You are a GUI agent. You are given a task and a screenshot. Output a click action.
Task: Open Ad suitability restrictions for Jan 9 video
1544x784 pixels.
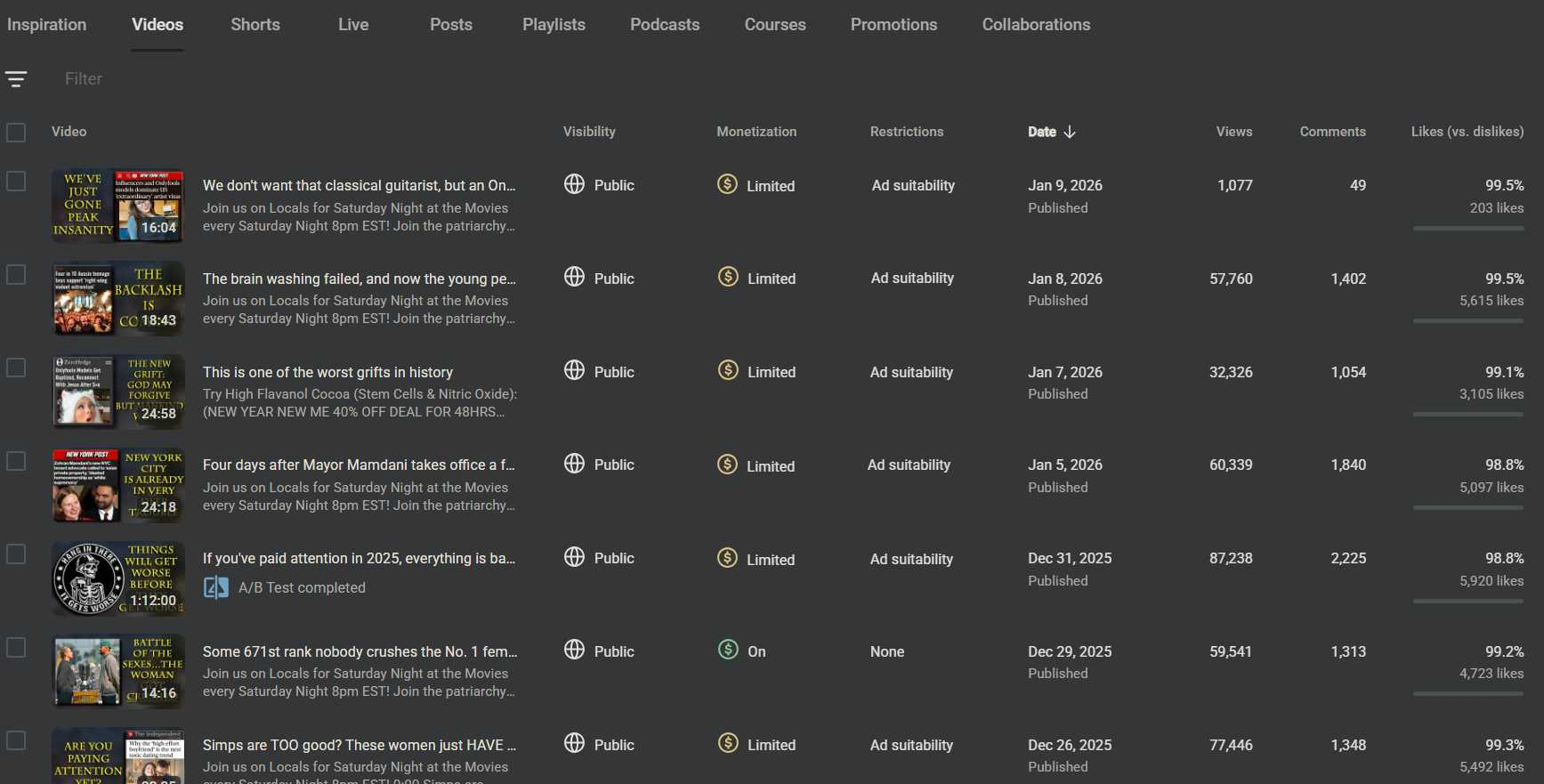point(913,185)
